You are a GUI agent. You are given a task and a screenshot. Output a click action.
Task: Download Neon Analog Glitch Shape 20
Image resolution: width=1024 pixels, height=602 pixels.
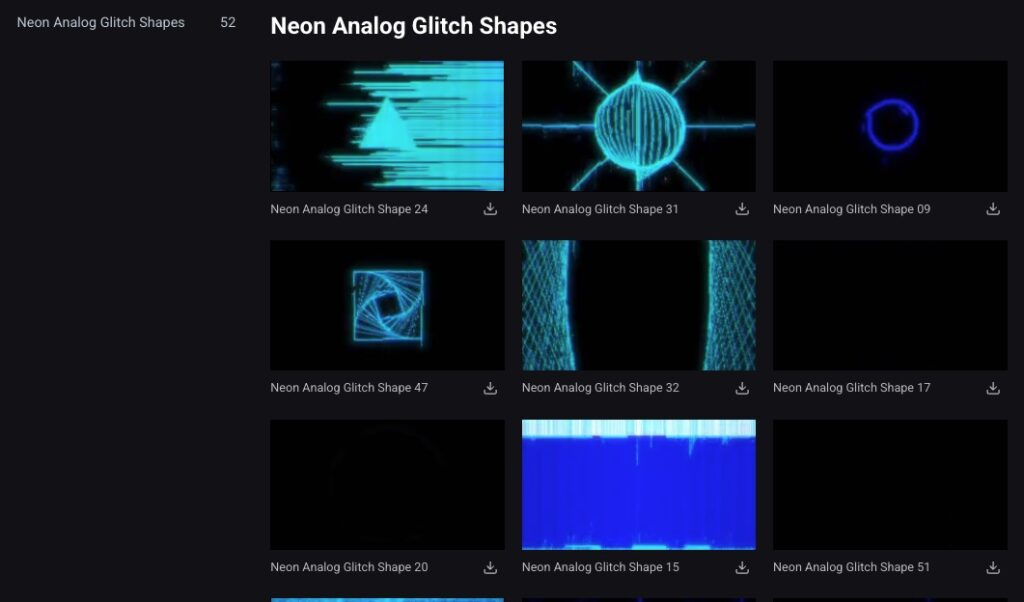(490, 567)
